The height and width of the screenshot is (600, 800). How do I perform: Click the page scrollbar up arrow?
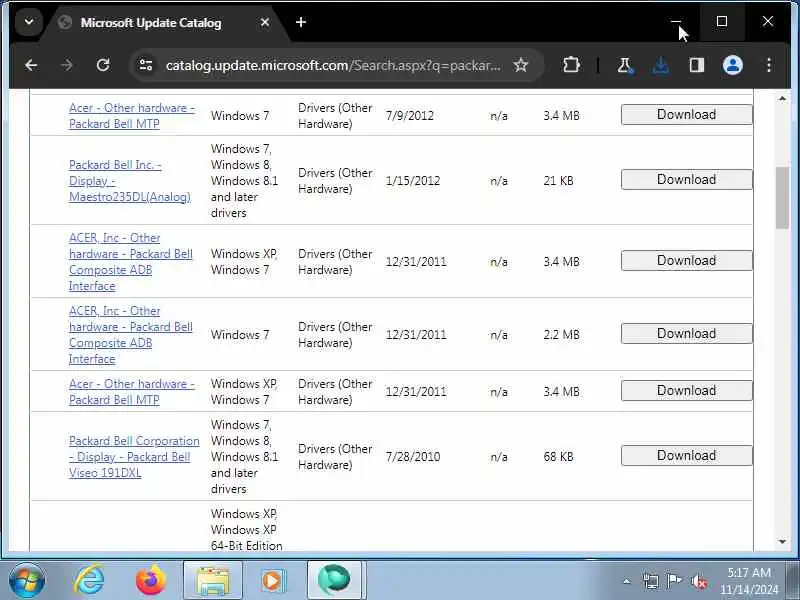pos(782,98)
